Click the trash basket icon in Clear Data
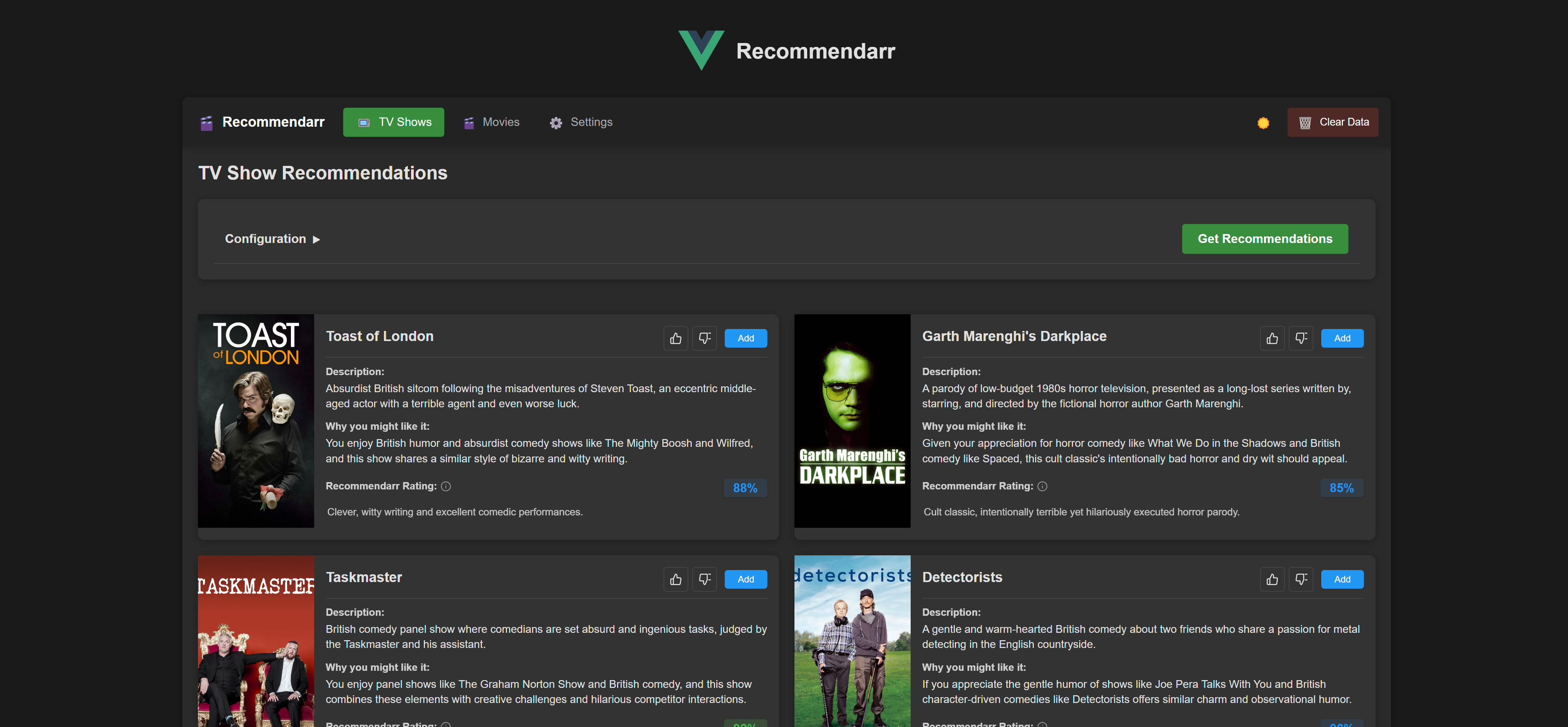This screenshot has width=1568, height=727. pos(1305,123)
